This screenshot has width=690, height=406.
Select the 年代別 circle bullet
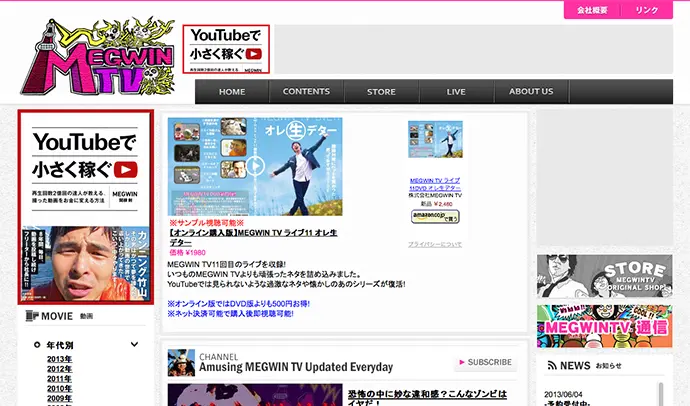tap(37, 345)
